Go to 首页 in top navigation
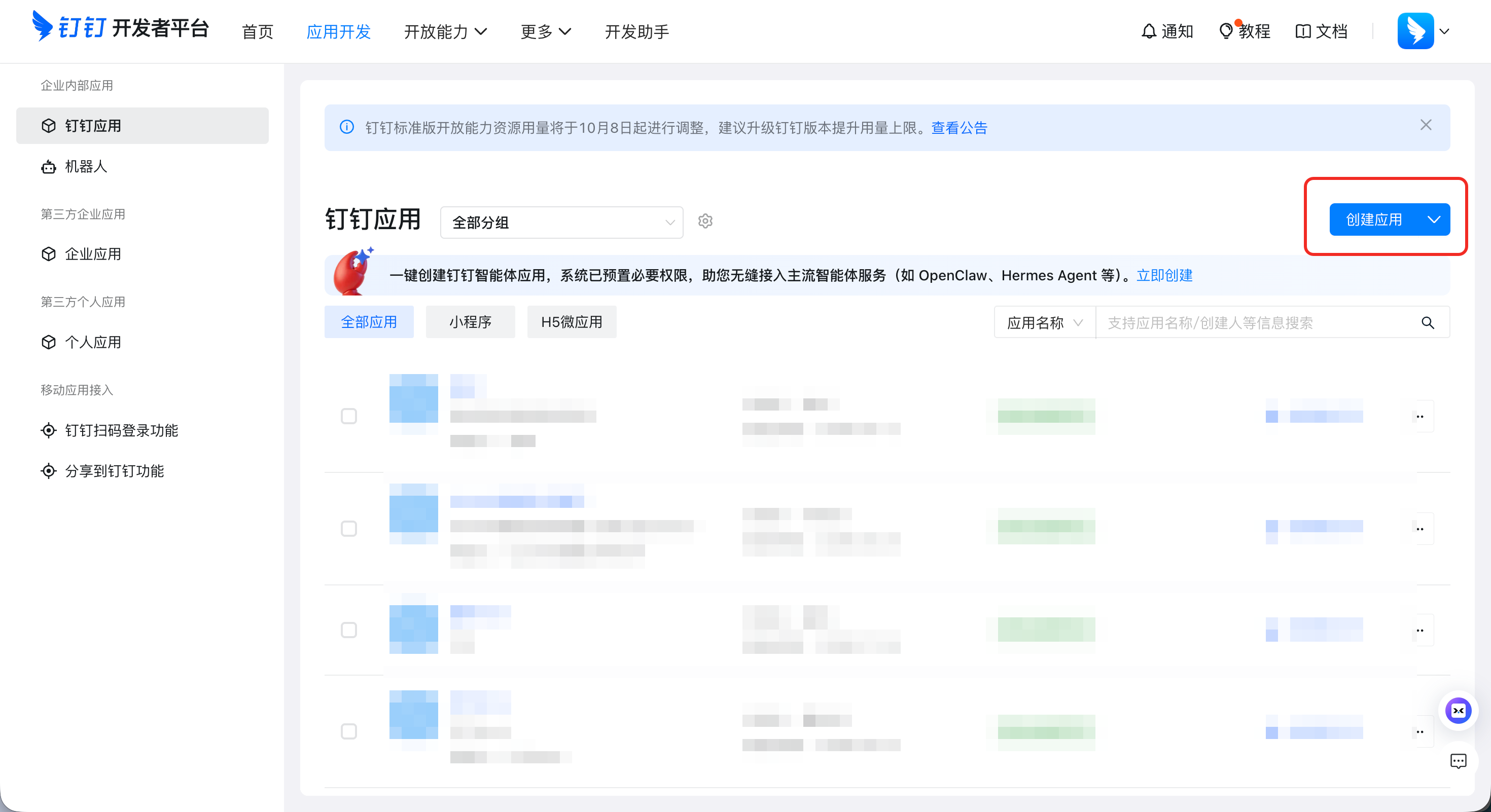This screenshot has height=812, width=1491. point(258,31)
